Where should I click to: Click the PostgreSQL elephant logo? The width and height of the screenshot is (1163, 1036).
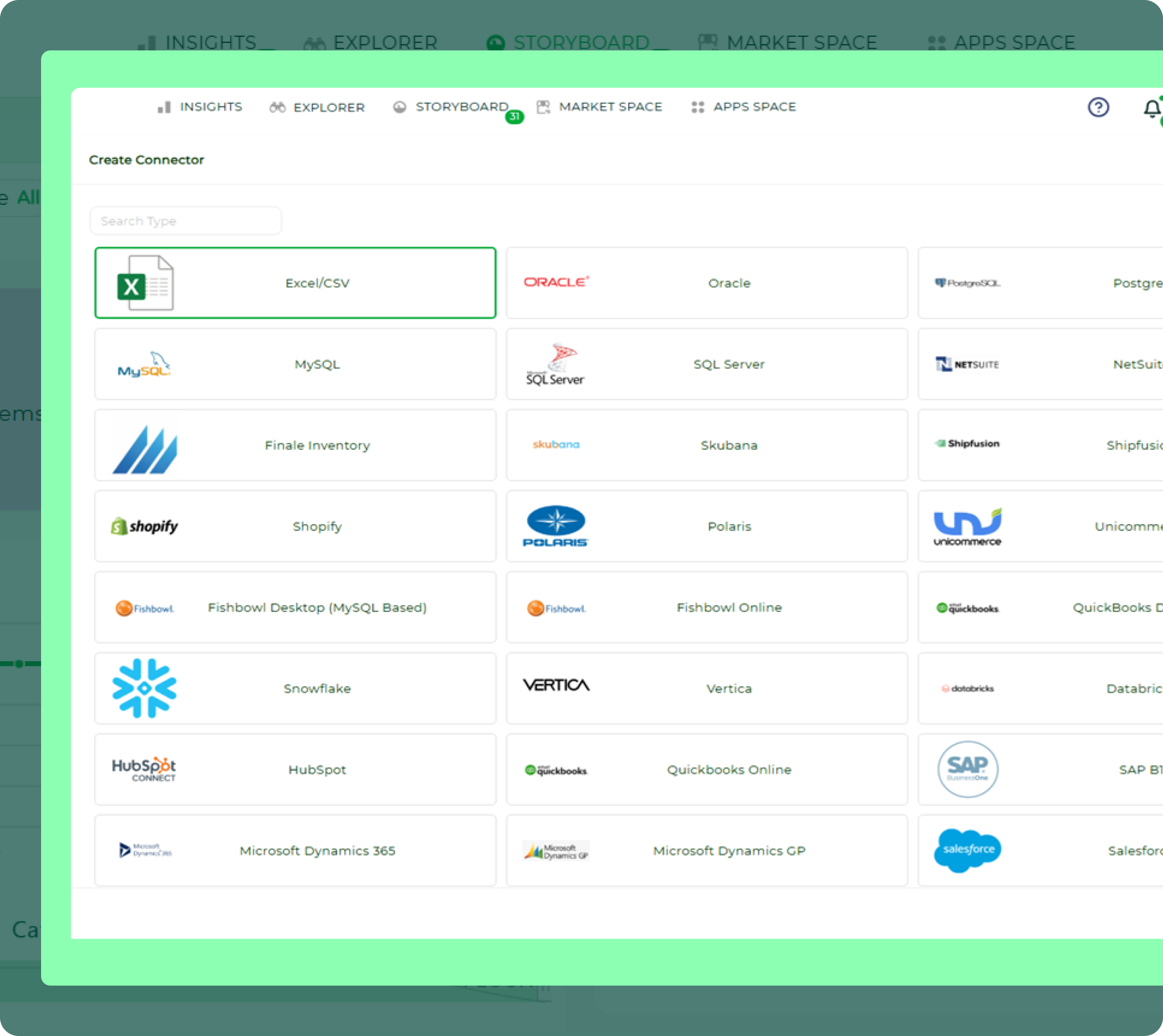click(967, 283)
